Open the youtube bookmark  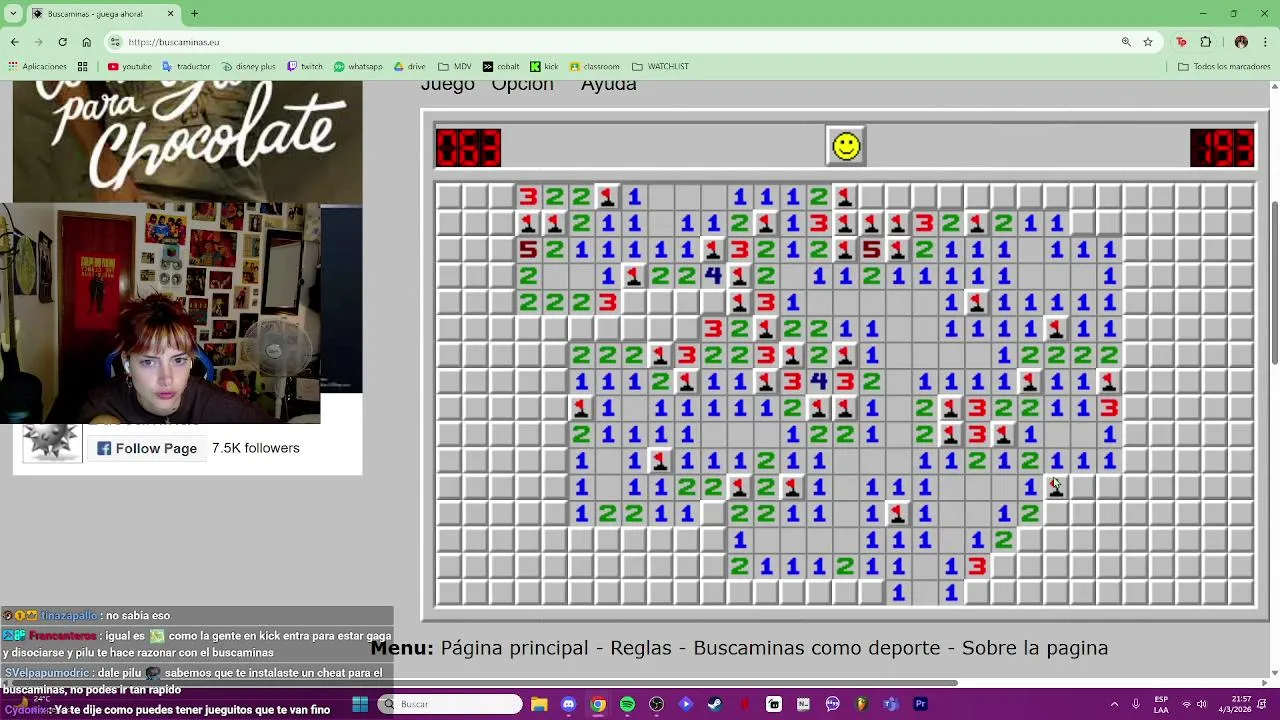129,67
